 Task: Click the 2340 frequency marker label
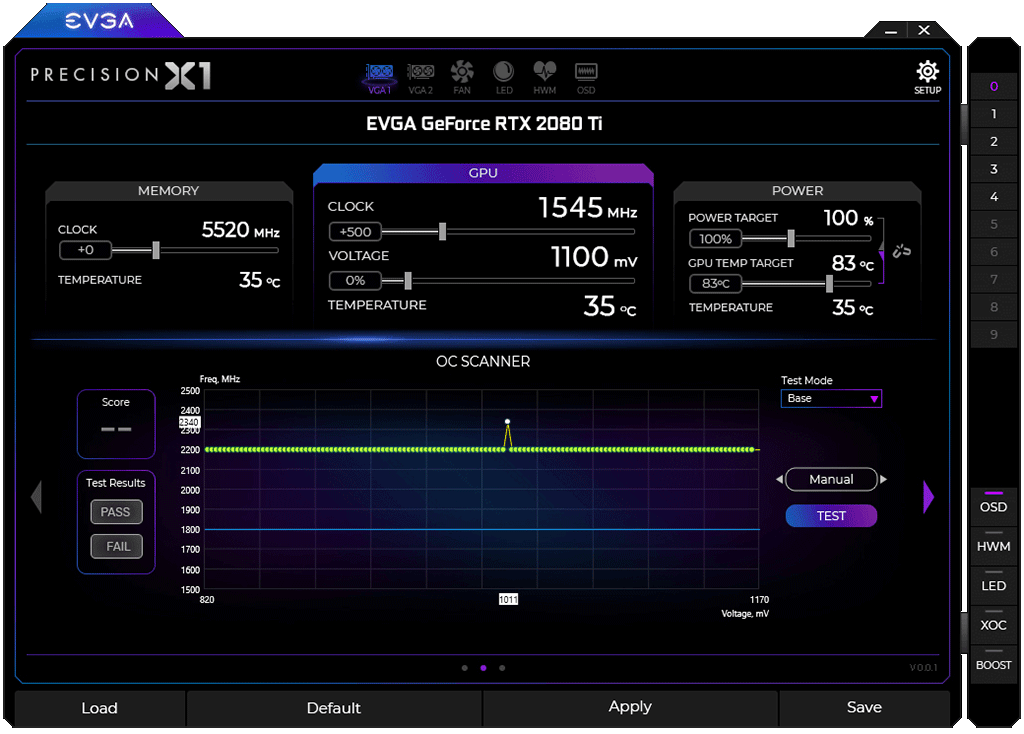[x=189, y=422]
